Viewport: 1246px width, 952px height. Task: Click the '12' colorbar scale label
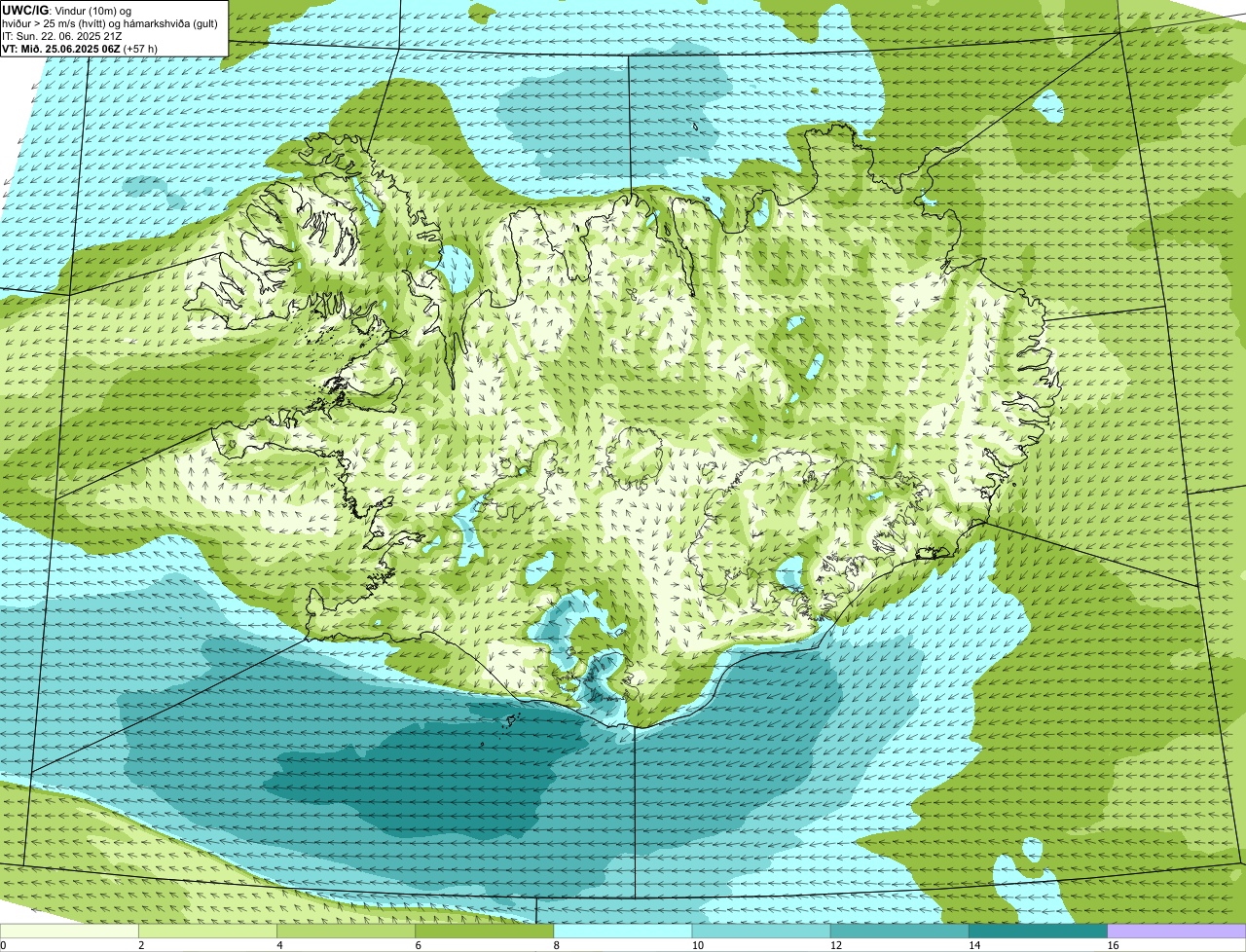point(835,945)
